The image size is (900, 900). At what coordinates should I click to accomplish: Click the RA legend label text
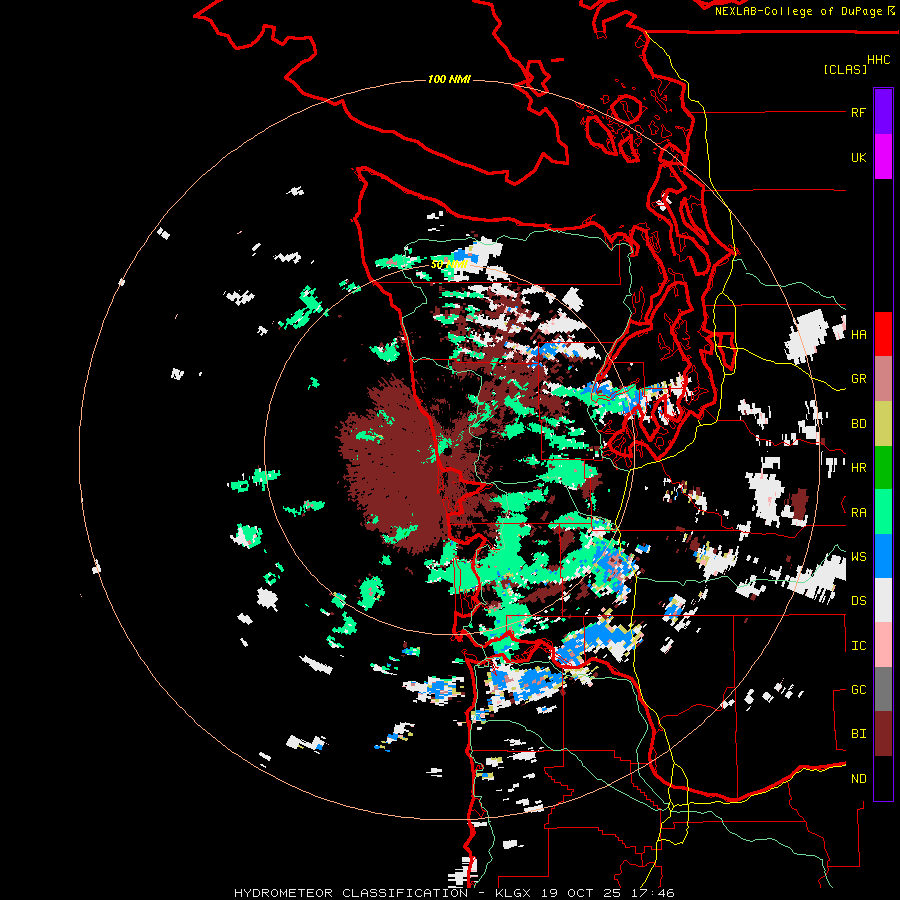pos(858,512)
